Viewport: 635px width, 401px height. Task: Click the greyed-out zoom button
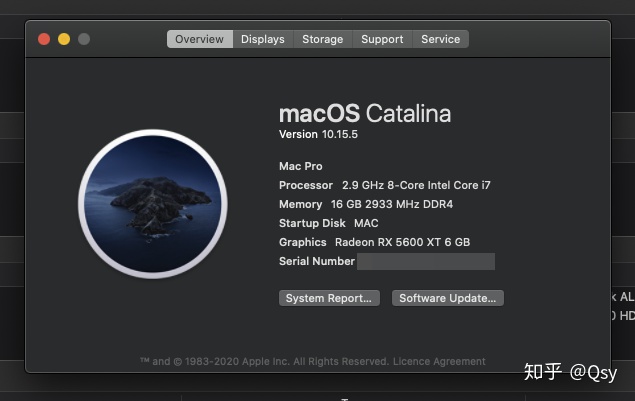(x=84, y=39)
